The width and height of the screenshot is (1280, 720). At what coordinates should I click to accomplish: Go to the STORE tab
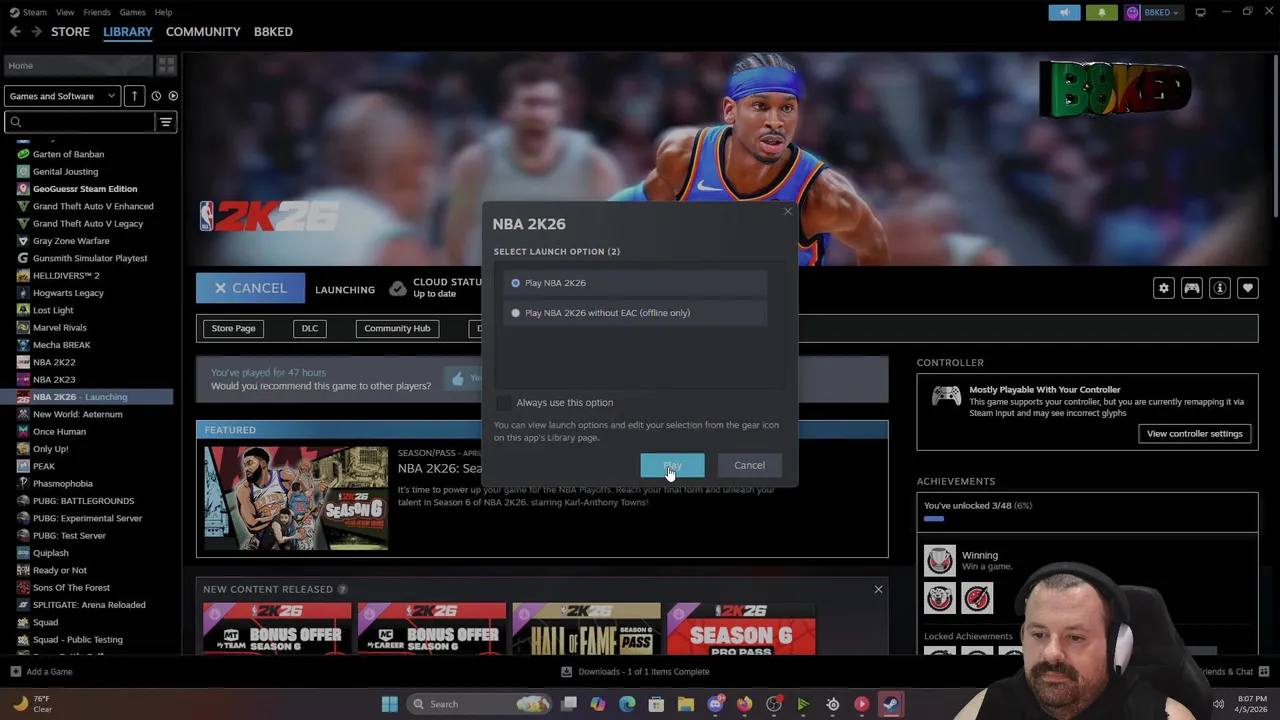click(70, 32)
